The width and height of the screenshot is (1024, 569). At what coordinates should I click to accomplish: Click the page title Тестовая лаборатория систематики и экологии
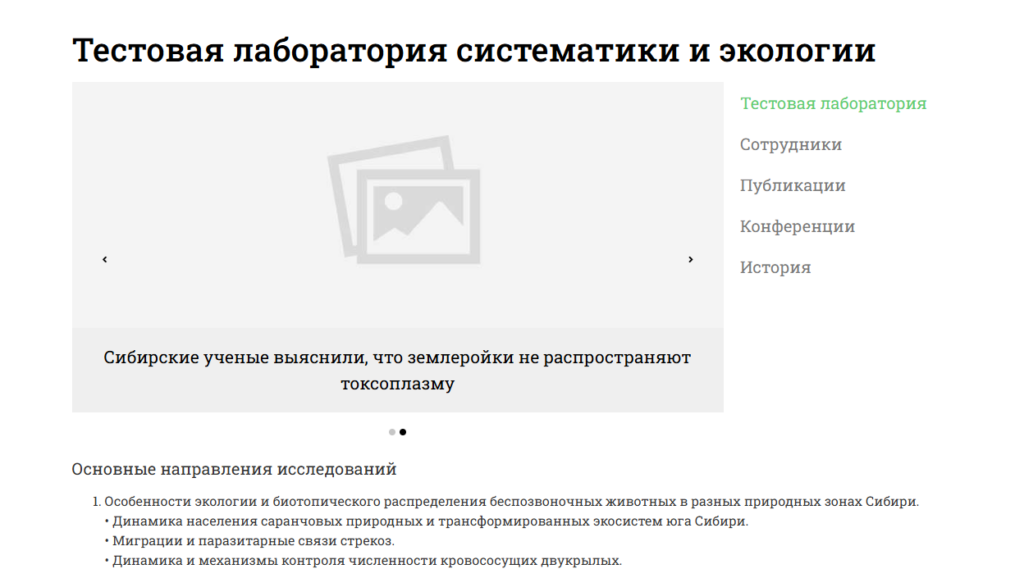[473, 50]
